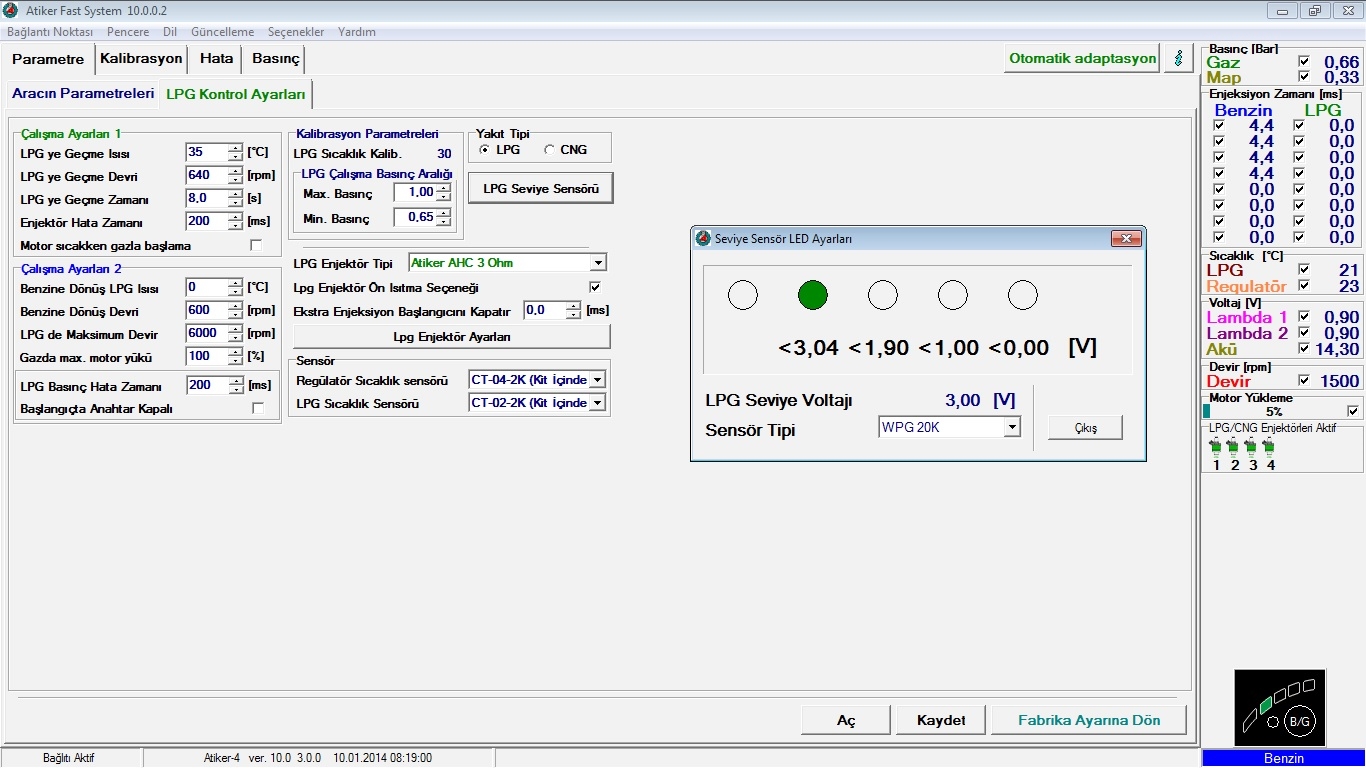Open the Seçenekler menu

coord(297,32)
